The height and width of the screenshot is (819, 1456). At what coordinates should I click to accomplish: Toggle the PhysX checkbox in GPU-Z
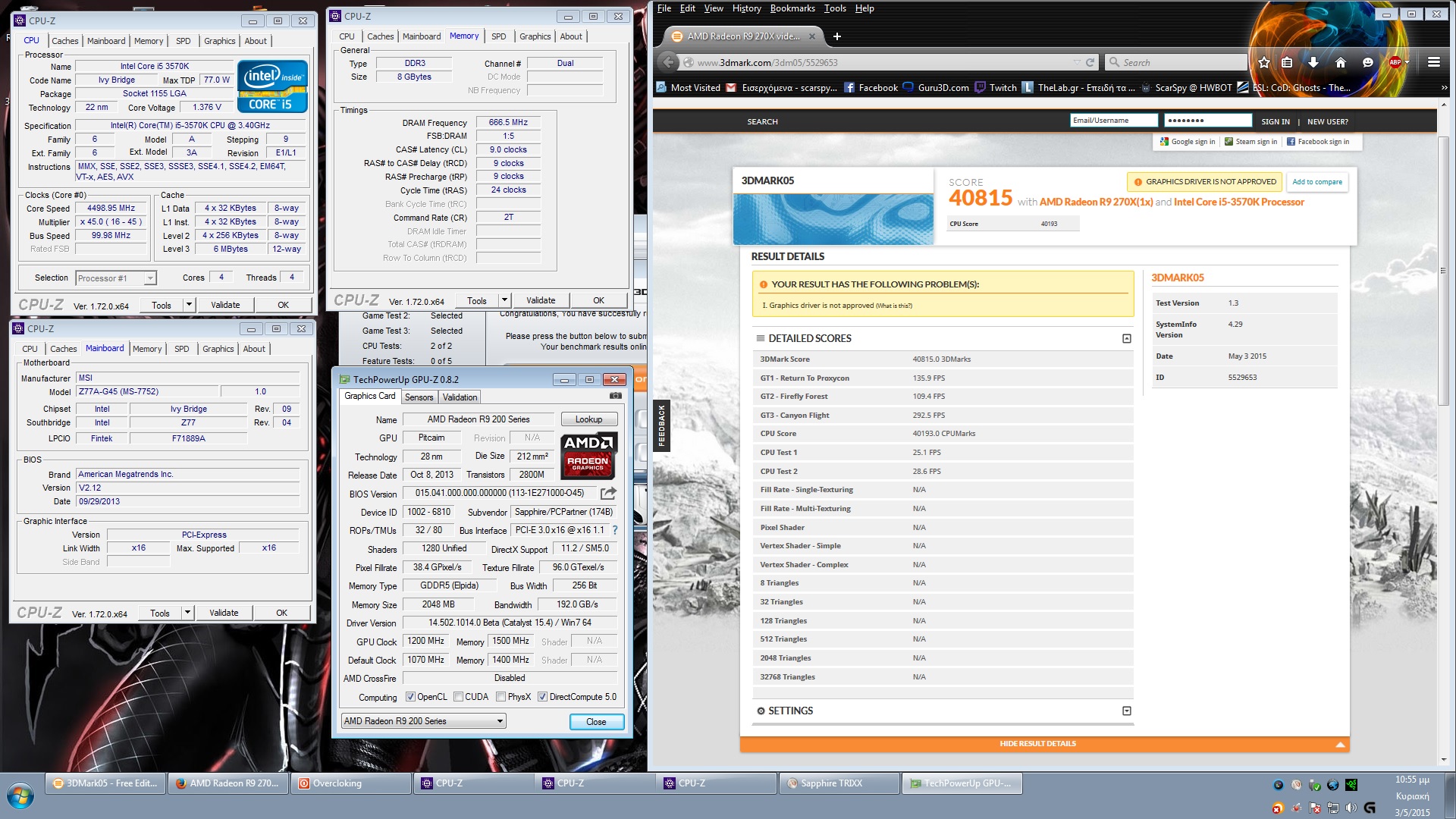point(500,696)
